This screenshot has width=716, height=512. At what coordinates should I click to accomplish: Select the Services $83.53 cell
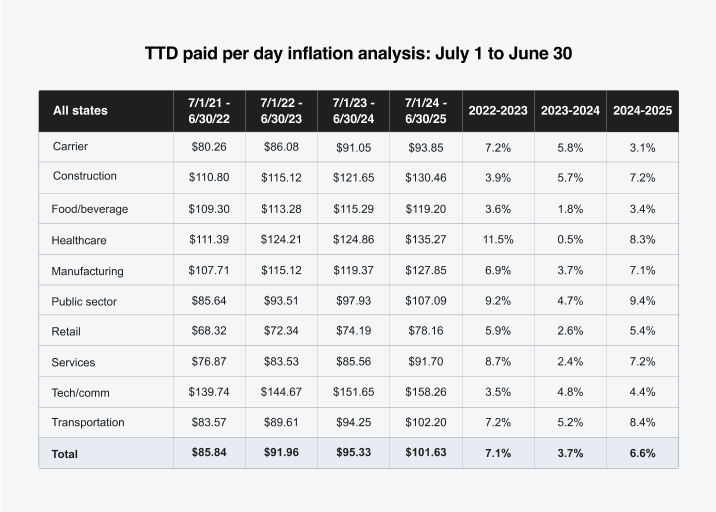pyautogui.click(x=281, y=362)
